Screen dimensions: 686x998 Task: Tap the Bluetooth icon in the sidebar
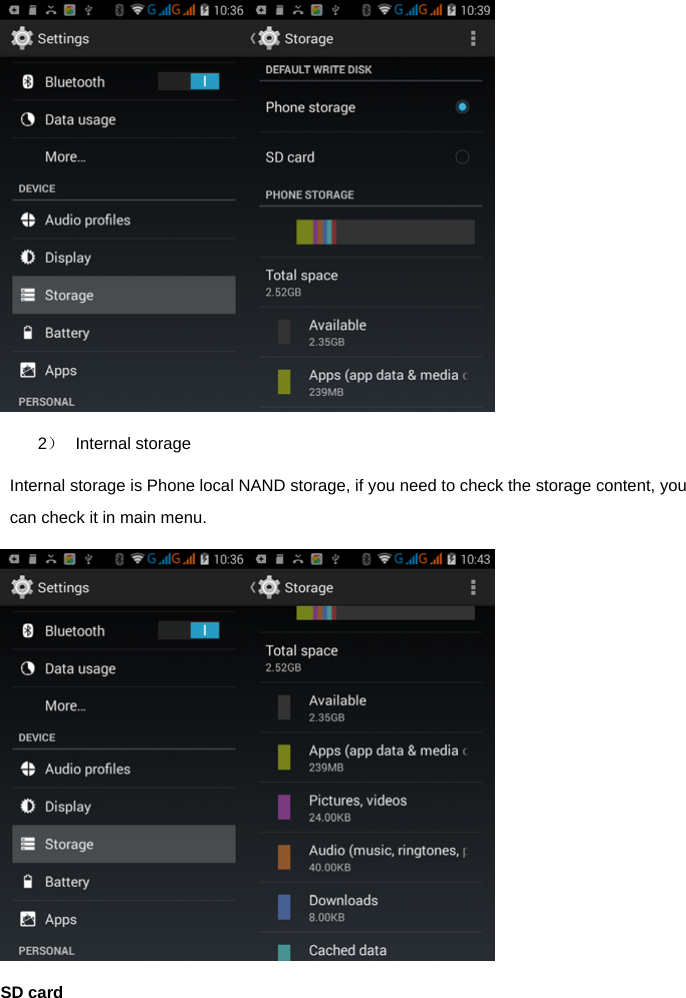point(28,81)
